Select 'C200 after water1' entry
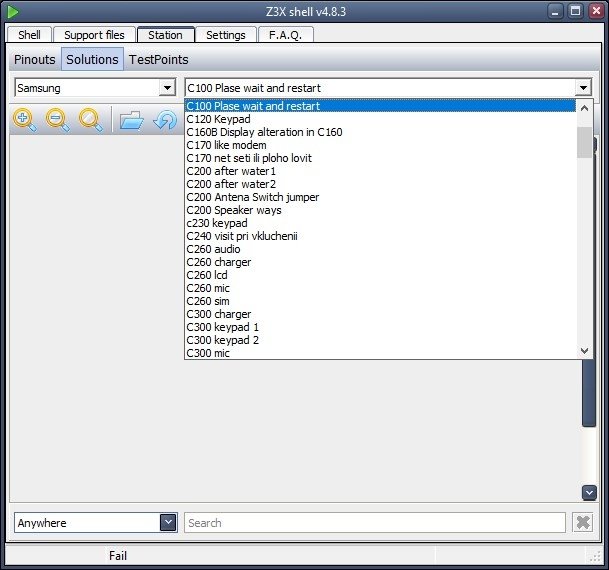Image resolution: width=609 pixels, height=570 pixels. click(380, 171)
